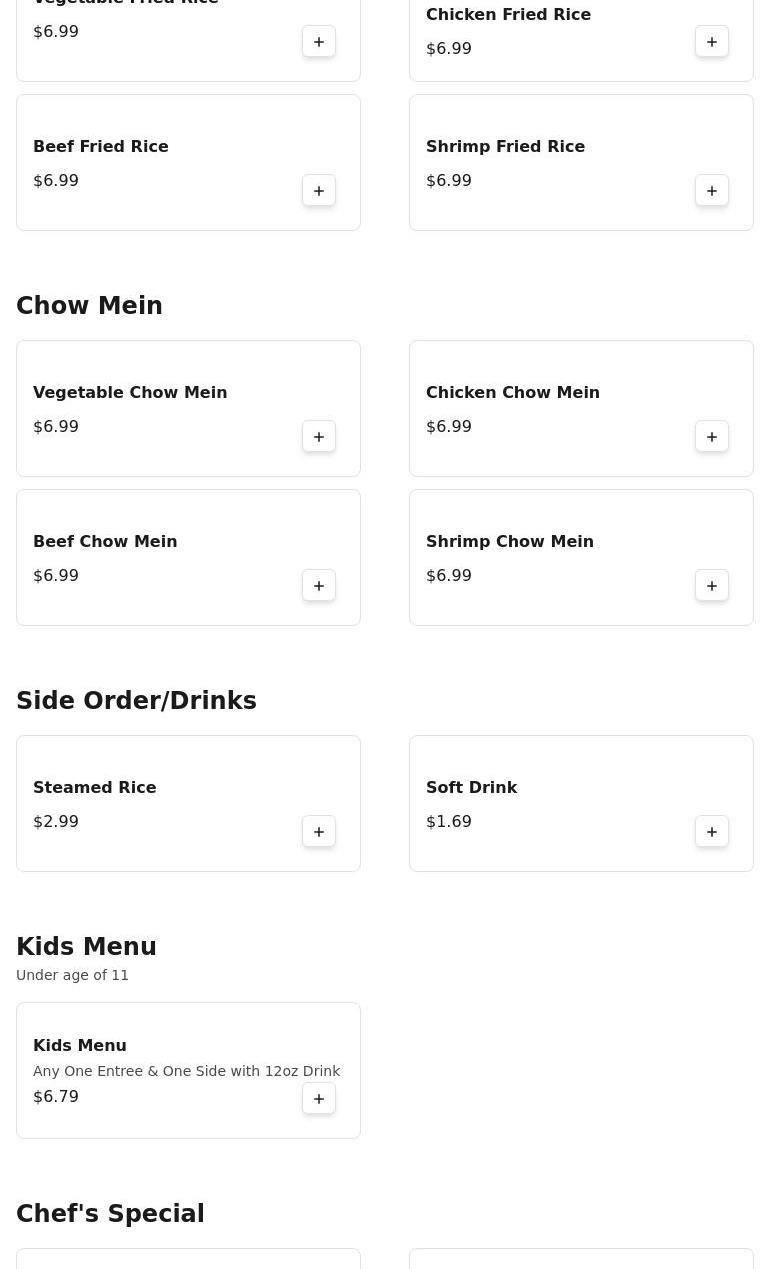Image resolution: width=770 pixels, height=1269 pixels.
Task: Add Shrimp Fried Rice to cart
Action: click(x=712, y=191)
